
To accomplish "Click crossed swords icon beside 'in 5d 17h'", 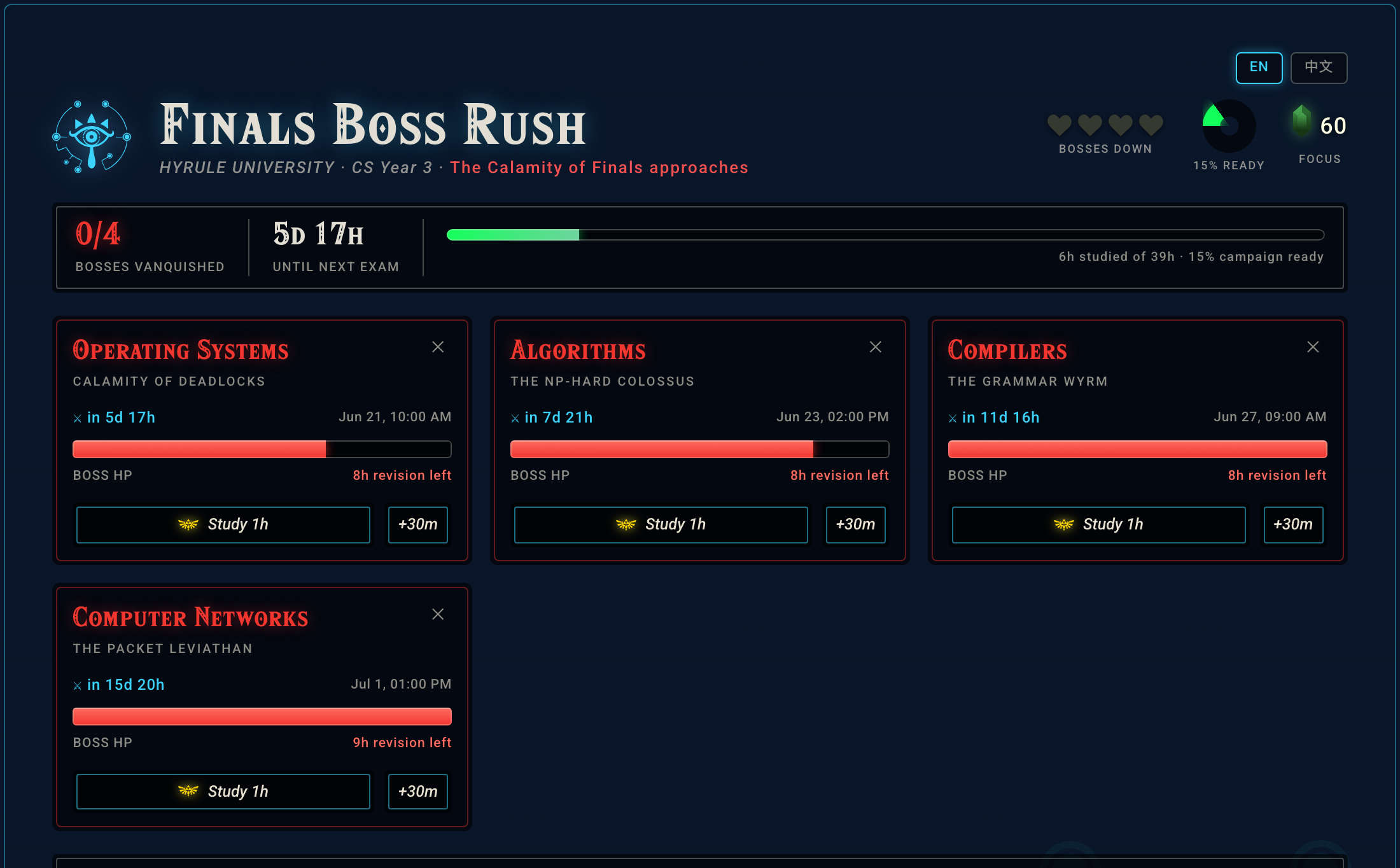I will coord(78,418).
